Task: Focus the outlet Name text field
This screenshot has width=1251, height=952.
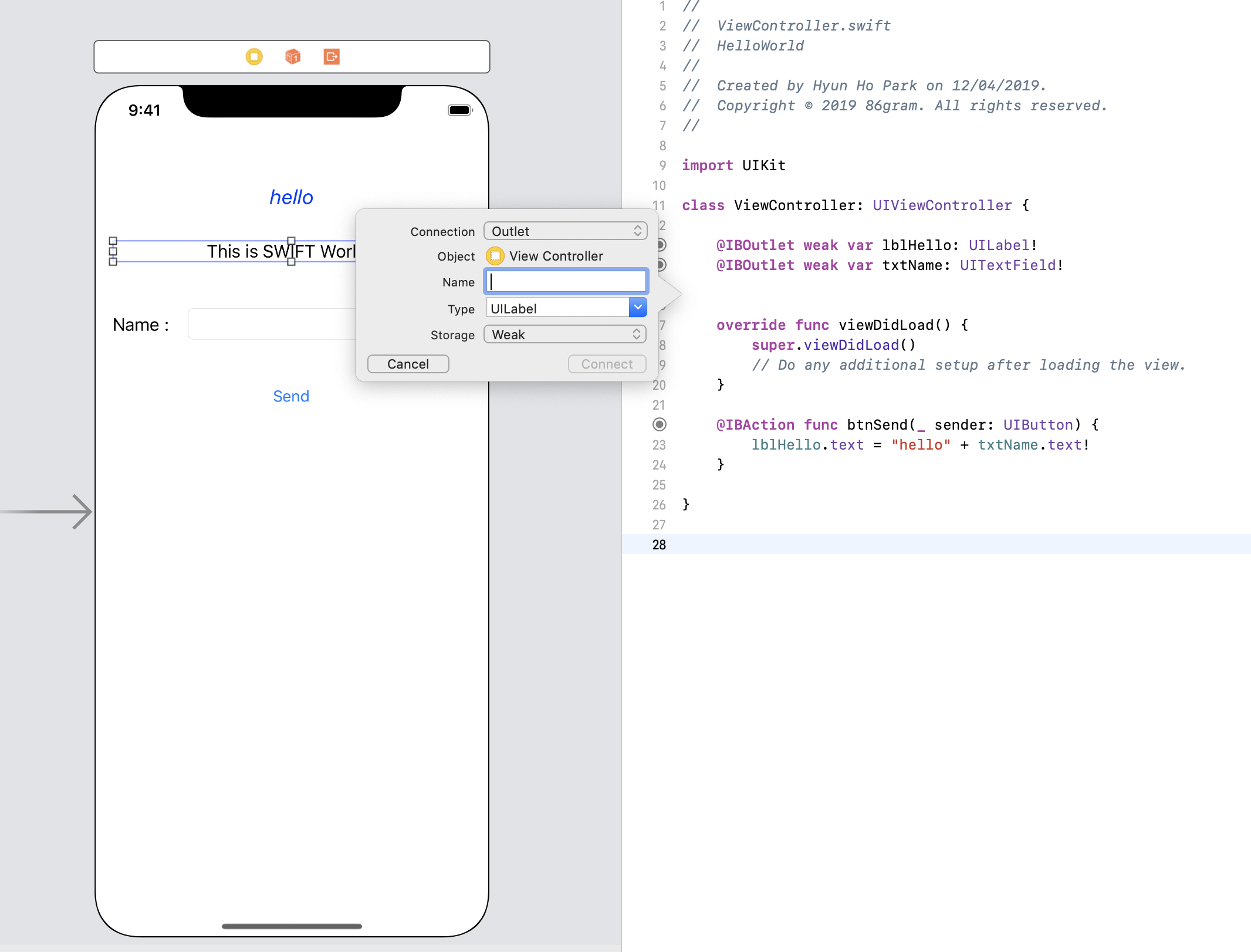Action: click(566, 282)
